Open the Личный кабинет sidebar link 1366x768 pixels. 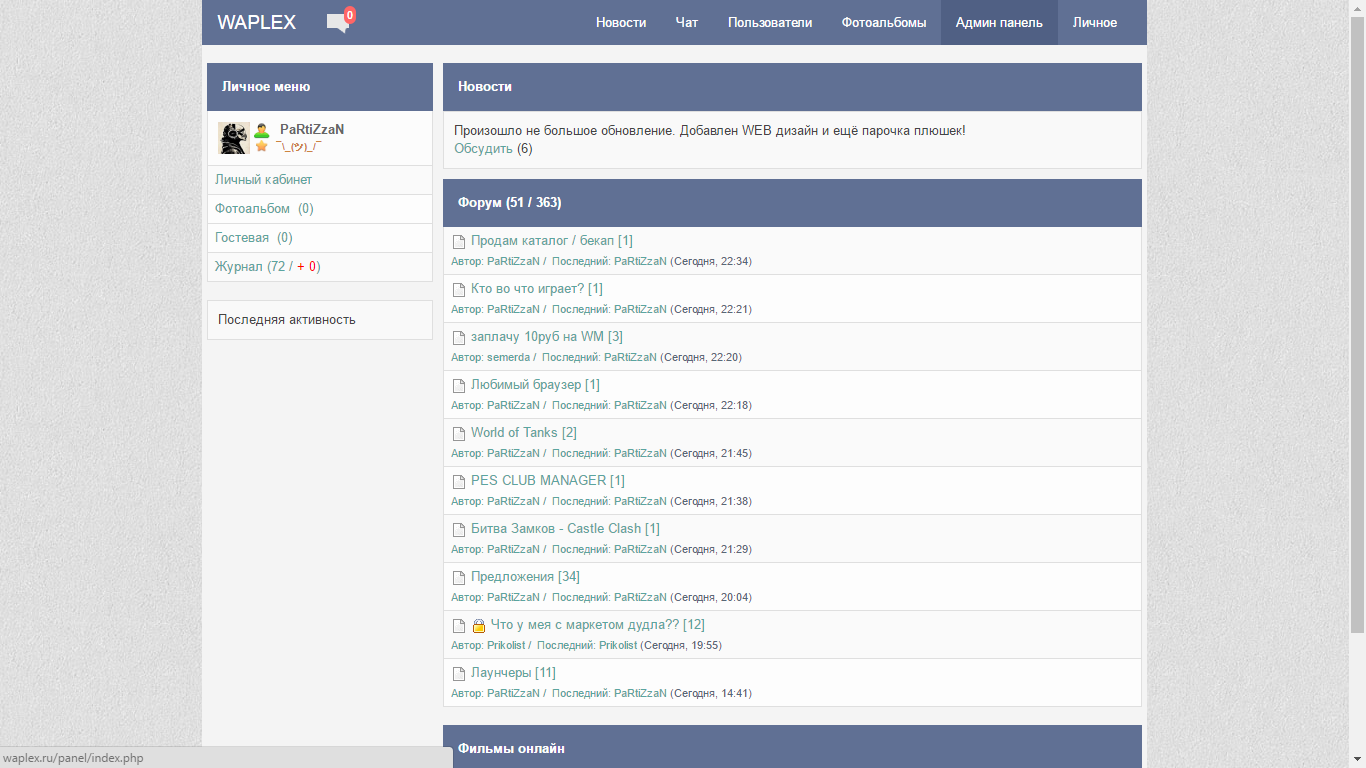263,180
